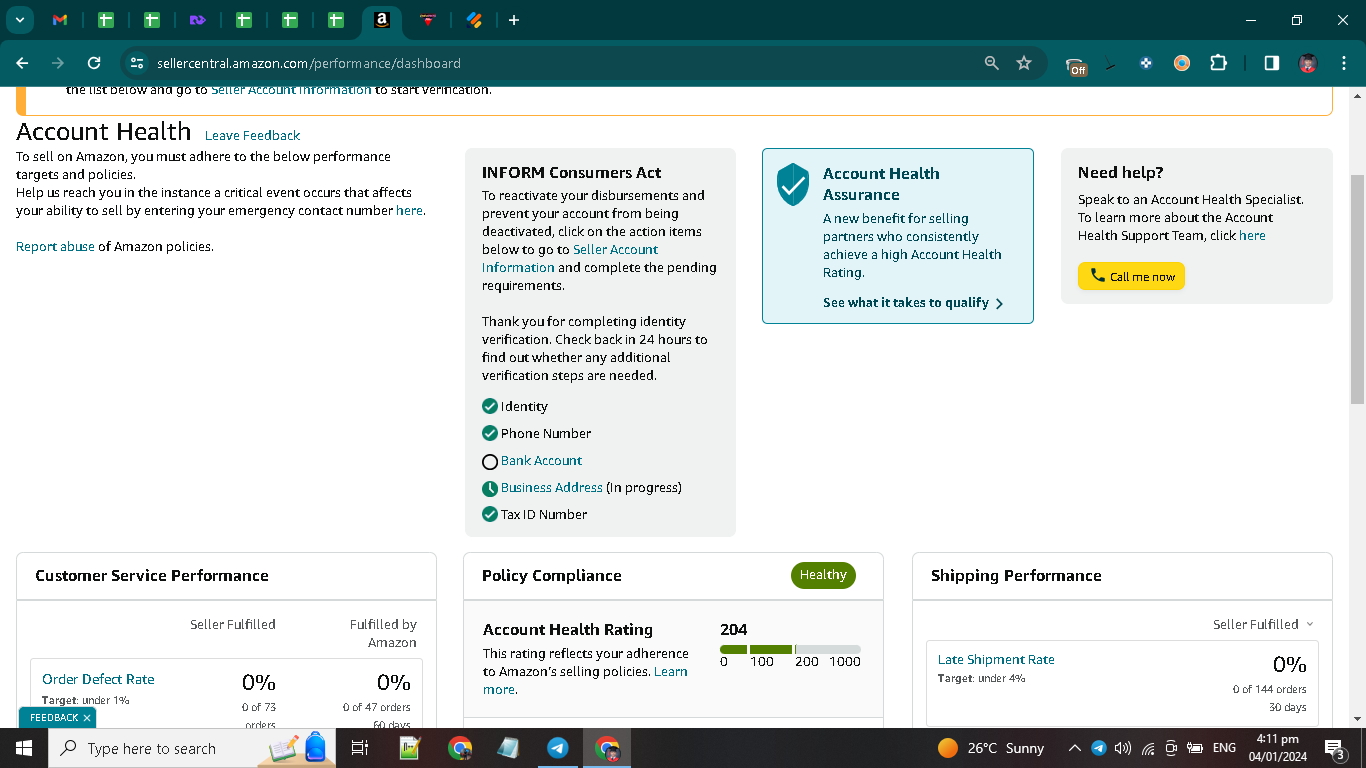Click the Learn more link for Account Health Rating
The image size is (1366, 768).
tap(585, 681)
